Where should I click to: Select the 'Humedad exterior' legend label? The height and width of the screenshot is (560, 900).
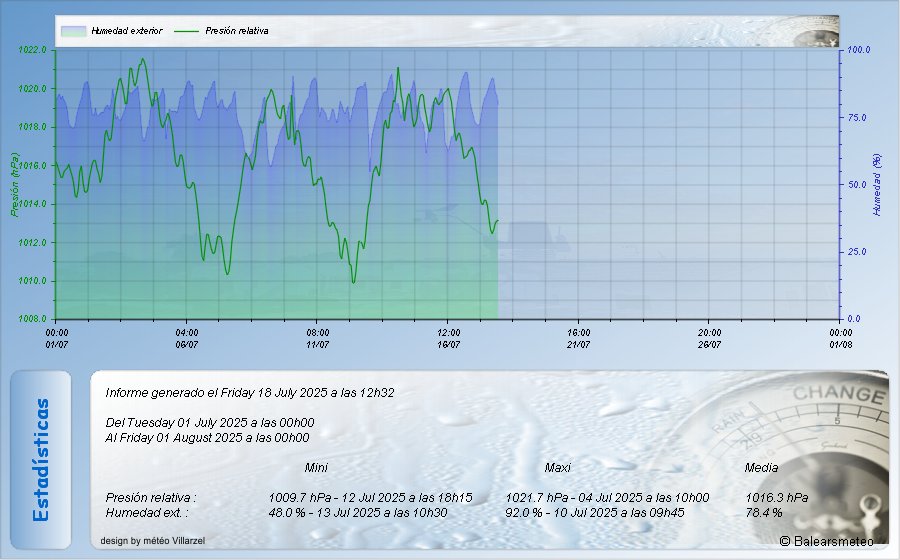(x=127, y=31)
